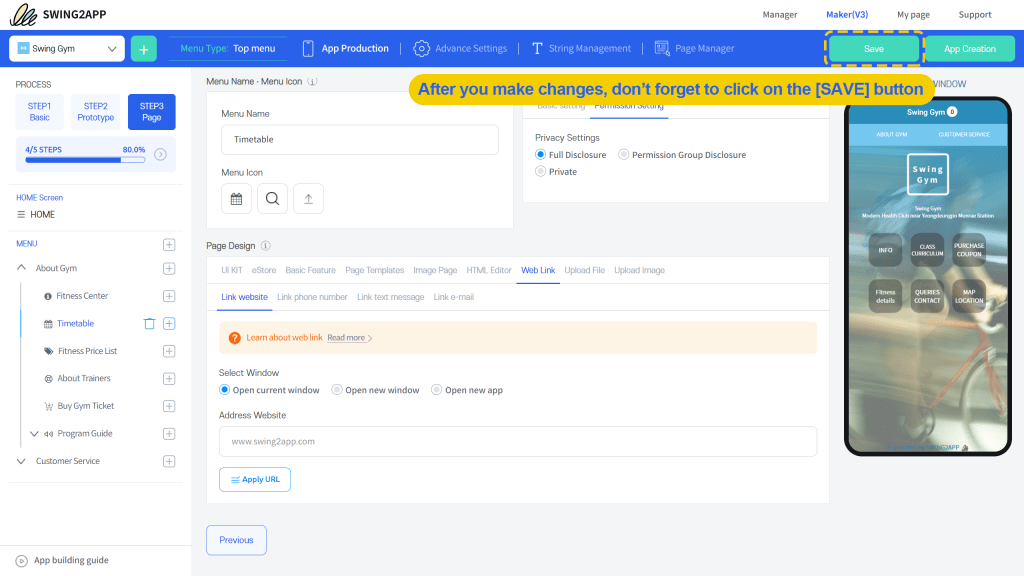Click the Save button
This screenshot has height=576, width=1024.
[874, 49]
